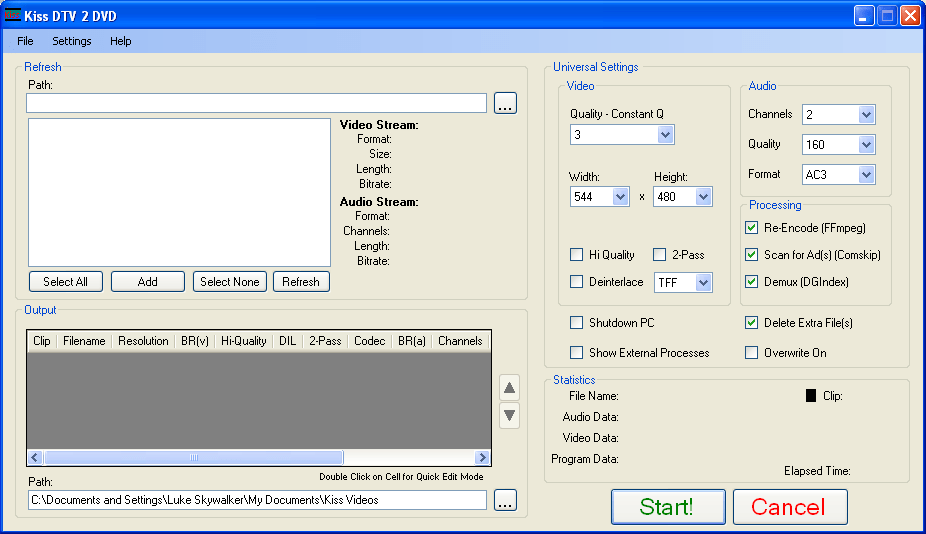Screen dimensions: 926x534
Task: Minimize the Kiss DTV 2 DVD window
Action: coord(863,15)
